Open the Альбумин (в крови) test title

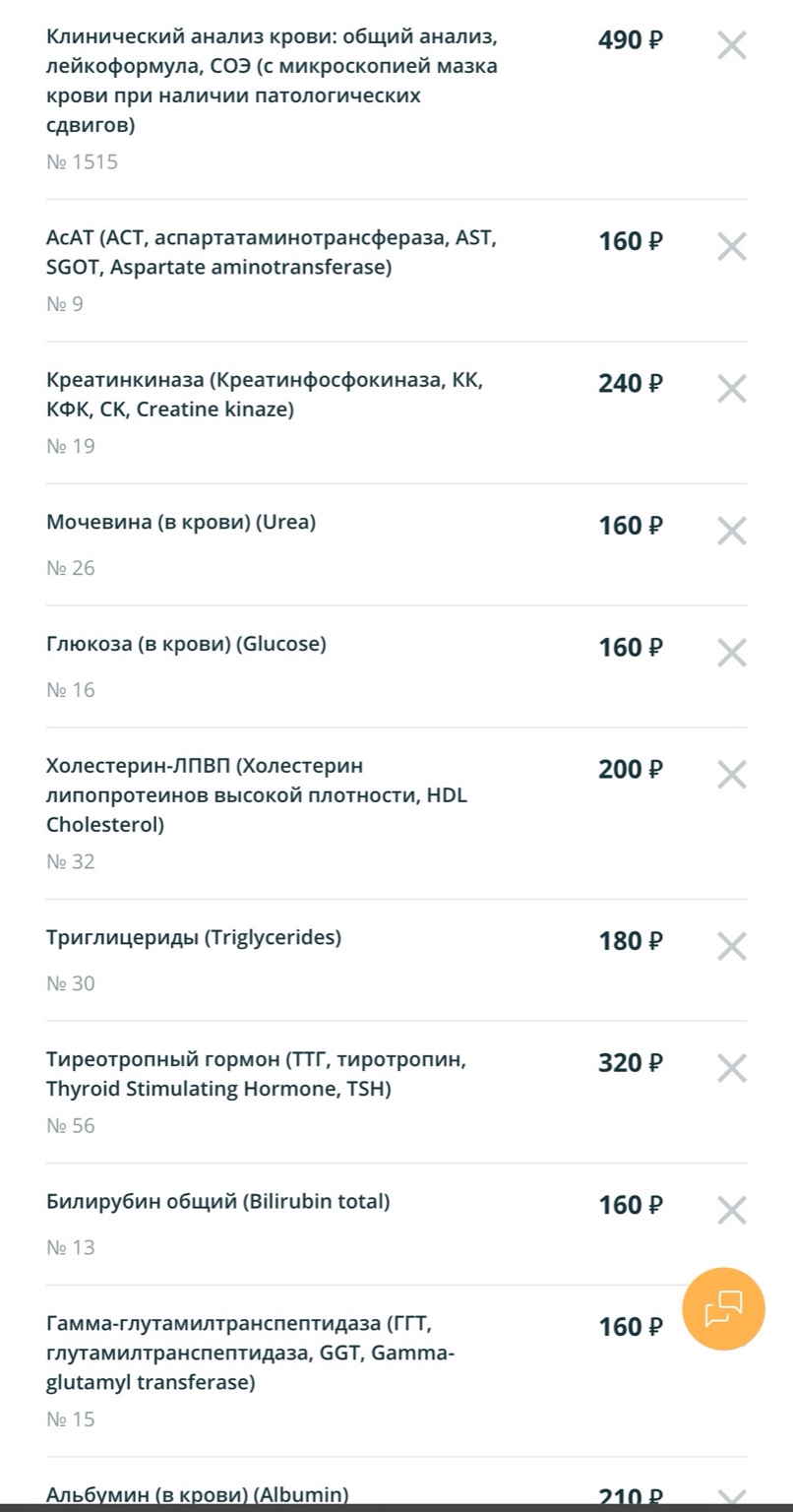197,1495
